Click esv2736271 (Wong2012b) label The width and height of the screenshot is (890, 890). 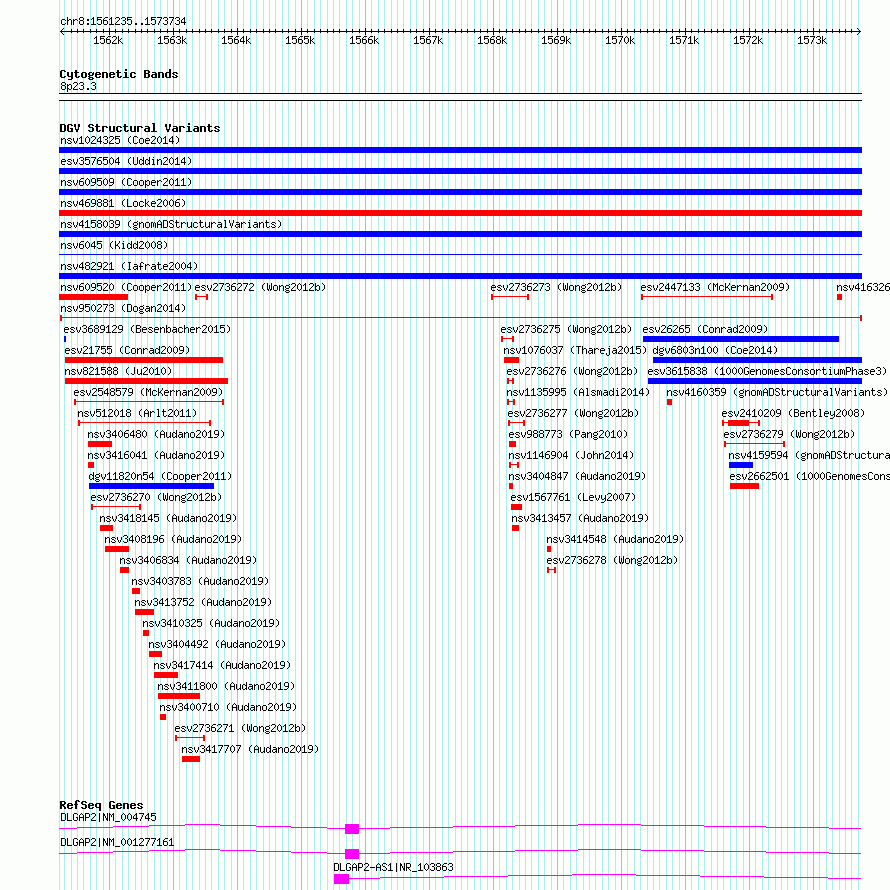pyautogui.click(x=240, y=728)
